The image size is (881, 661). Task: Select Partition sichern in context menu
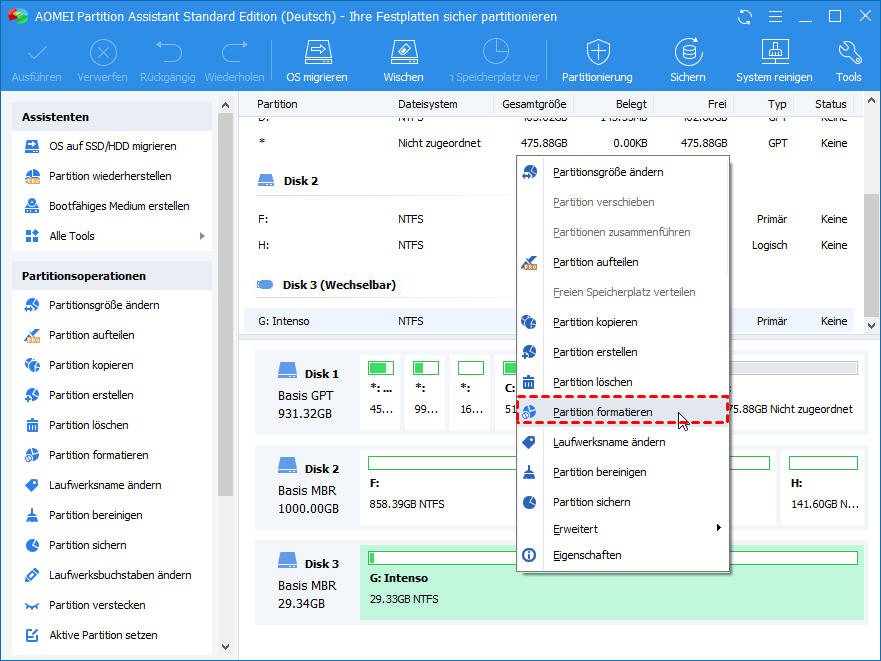click(623, 502)
